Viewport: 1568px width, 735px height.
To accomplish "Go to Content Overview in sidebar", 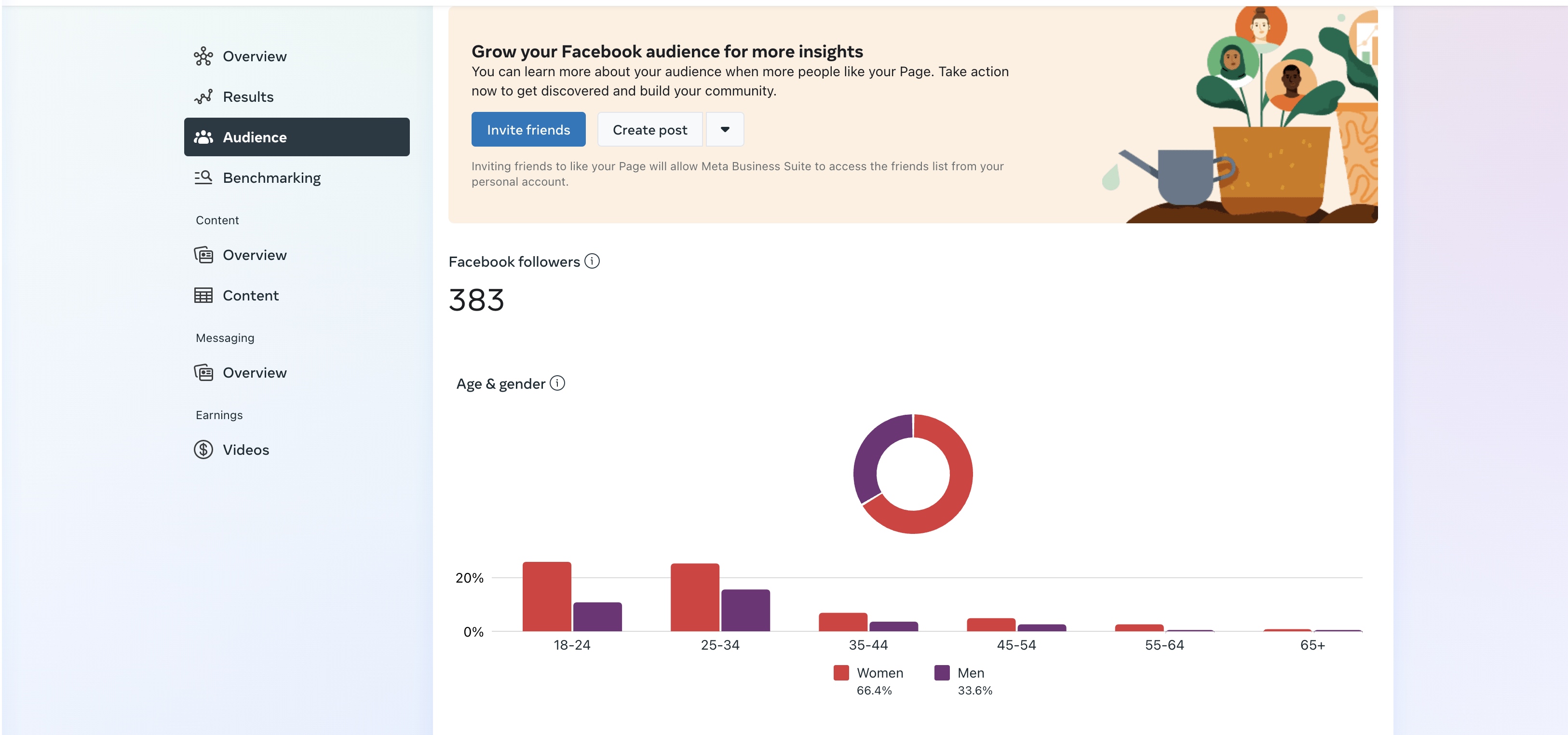I will [x=255, y=255].
